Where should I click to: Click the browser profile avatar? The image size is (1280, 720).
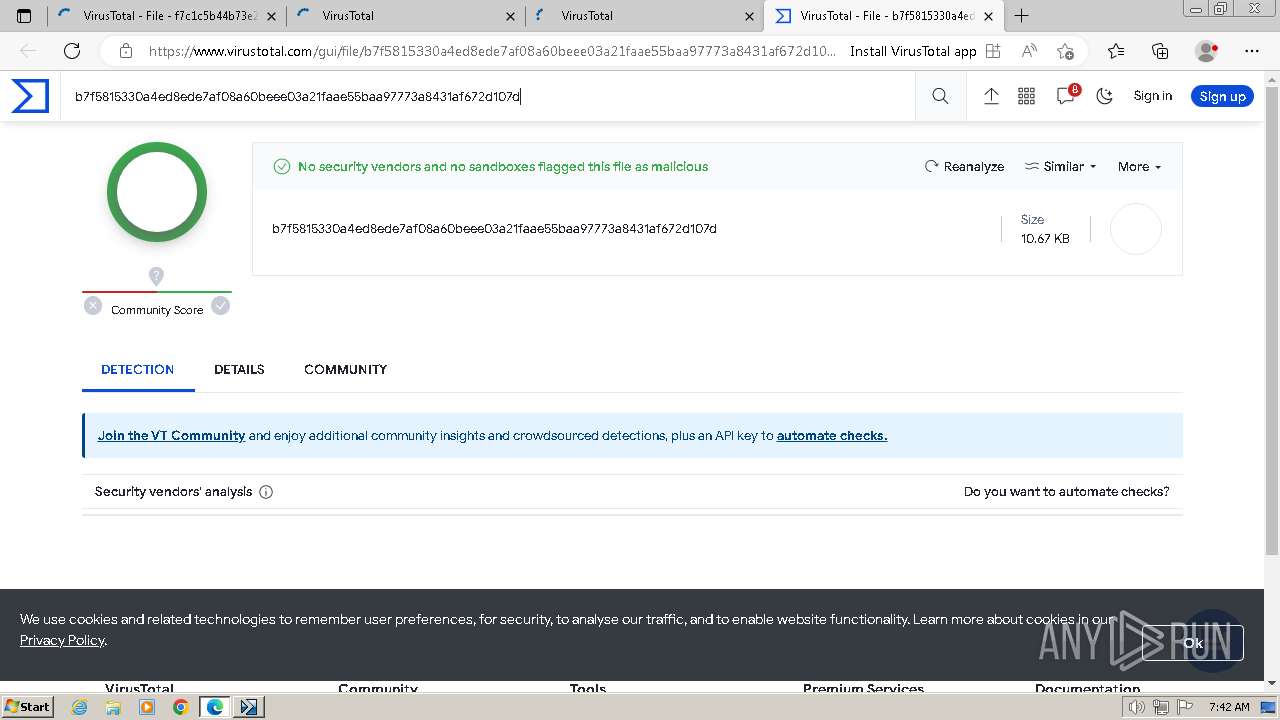pyautogui.click(x=1207, y=51)
